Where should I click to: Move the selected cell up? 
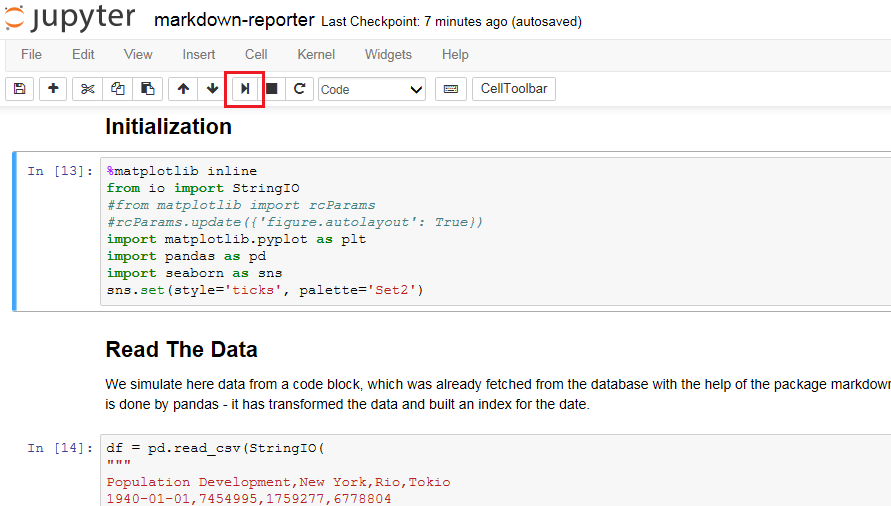point(183,89)
